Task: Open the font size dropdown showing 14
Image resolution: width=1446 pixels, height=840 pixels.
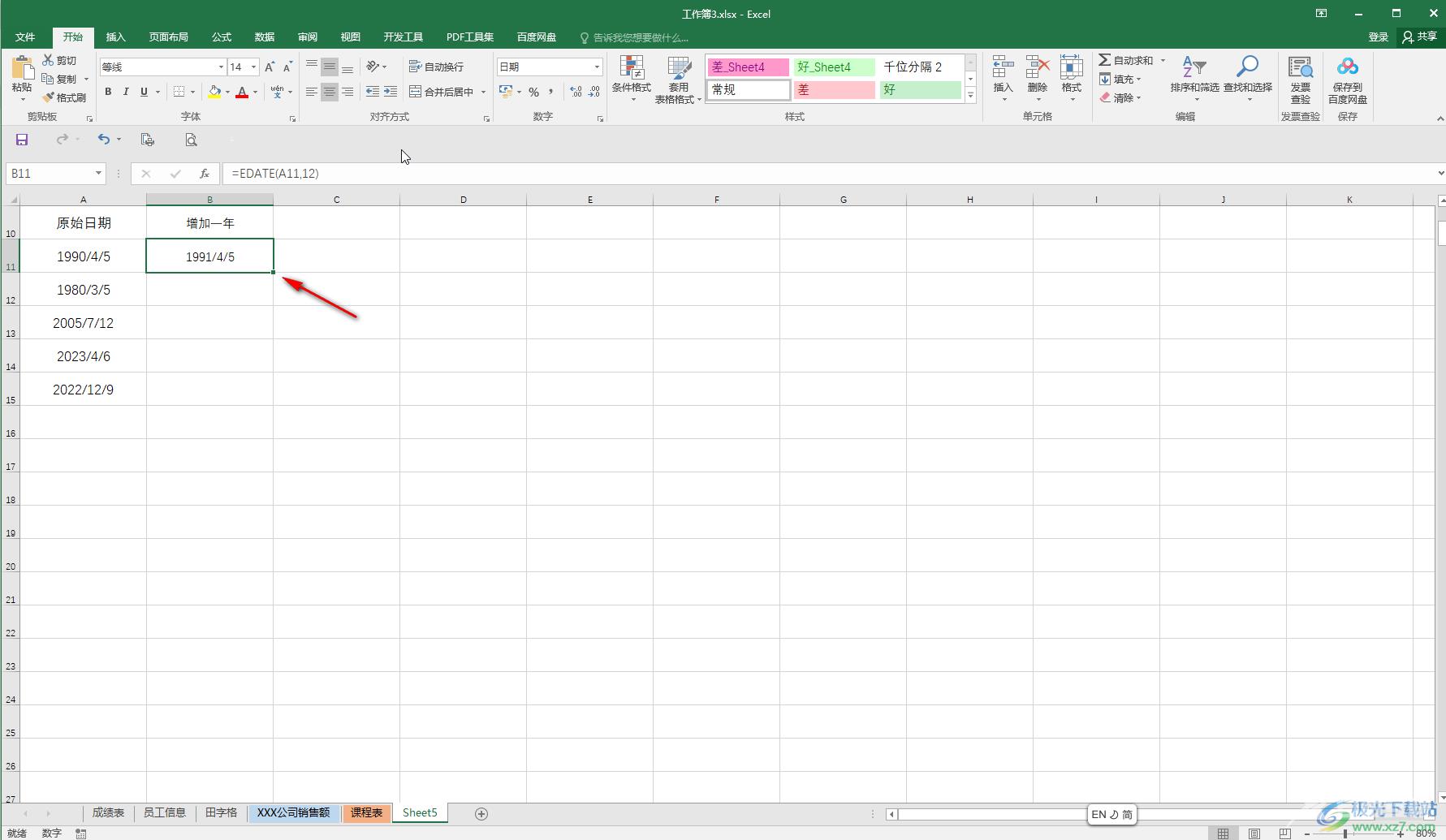Action: (x=254, y=67)
